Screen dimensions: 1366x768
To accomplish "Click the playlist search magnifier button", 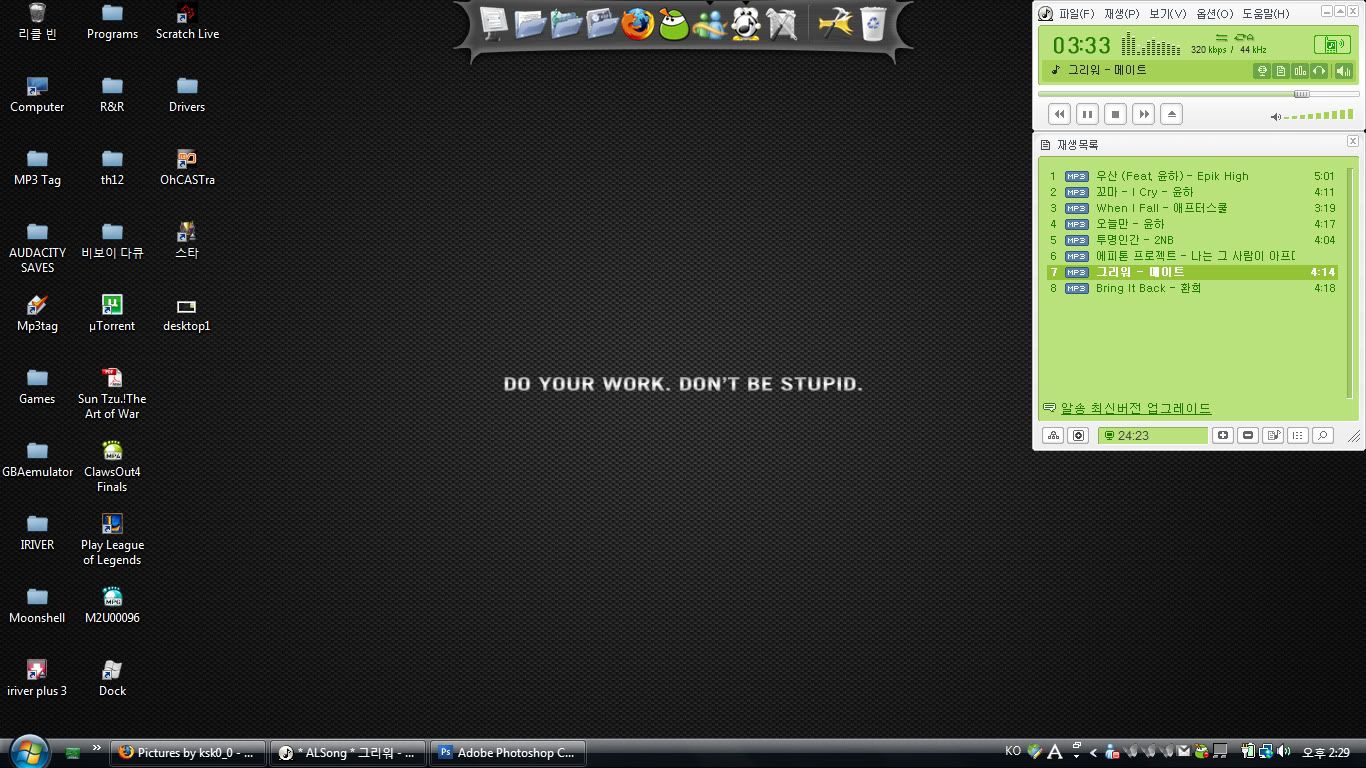I will (x=1322, y=435).
